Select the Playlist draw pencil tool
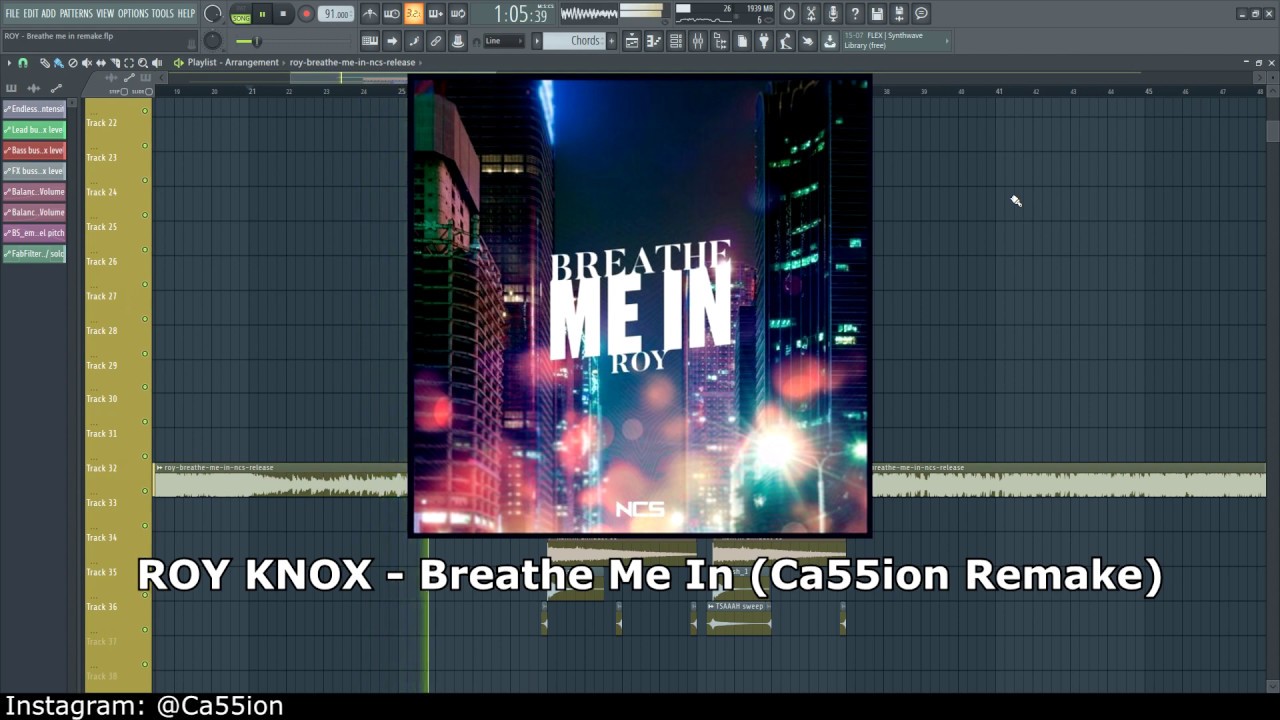The height and width of the screenshot is (720, 1280). tap(45, 63)
